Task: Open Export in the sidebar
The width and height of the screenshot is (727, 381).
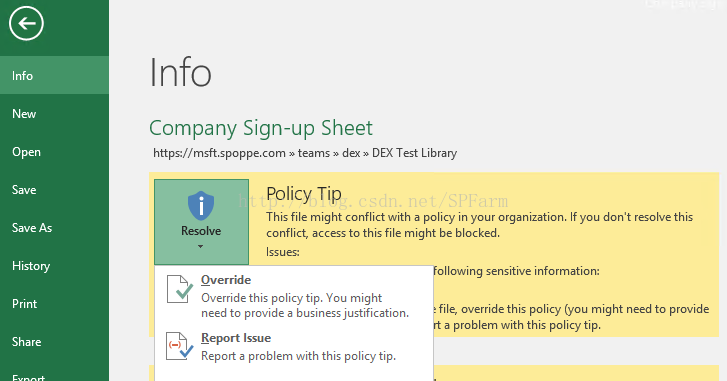Action: (54, 375)
